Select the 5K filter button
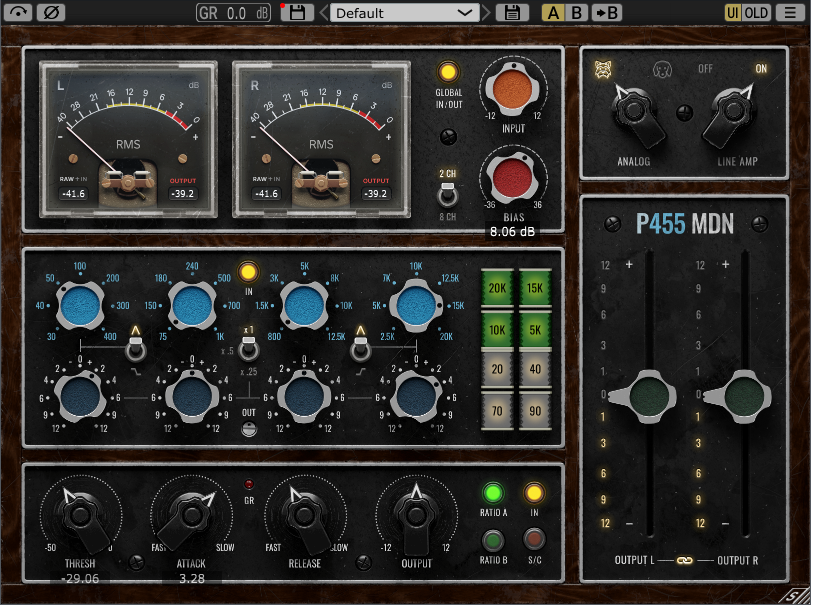This screenshot has width=813, height=605. point(535,330)
